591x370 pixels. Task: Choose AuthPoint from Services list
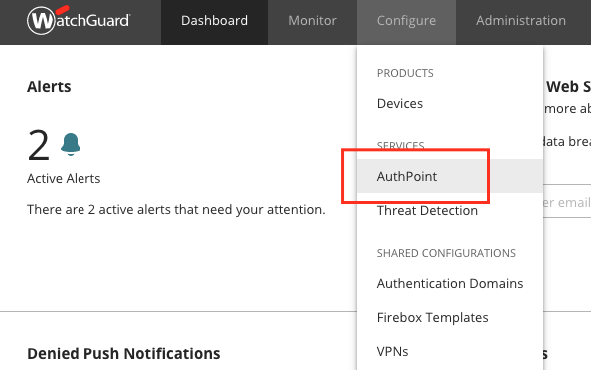coord(450,176)
